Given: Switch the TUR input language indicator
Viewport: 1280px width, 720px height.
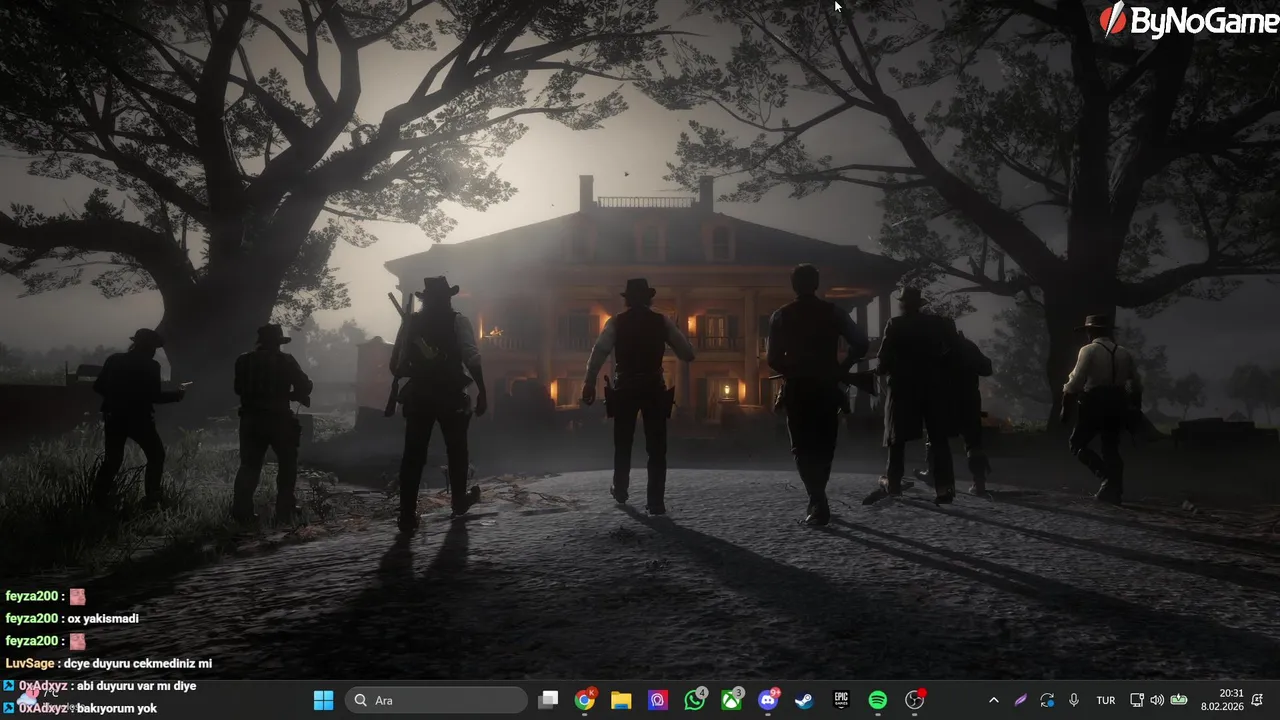Looking at the screenshot, I should click(x=1106, y=700).
